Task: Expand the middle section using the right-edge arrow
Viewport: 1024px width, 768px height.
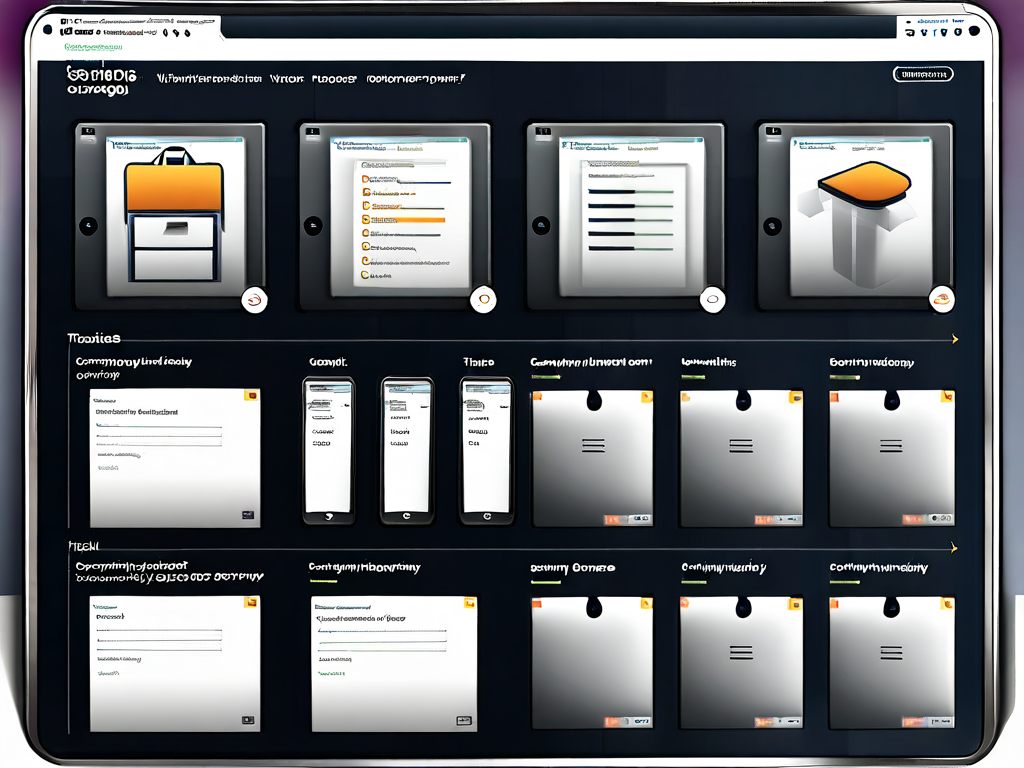Action: coord(955,339)
